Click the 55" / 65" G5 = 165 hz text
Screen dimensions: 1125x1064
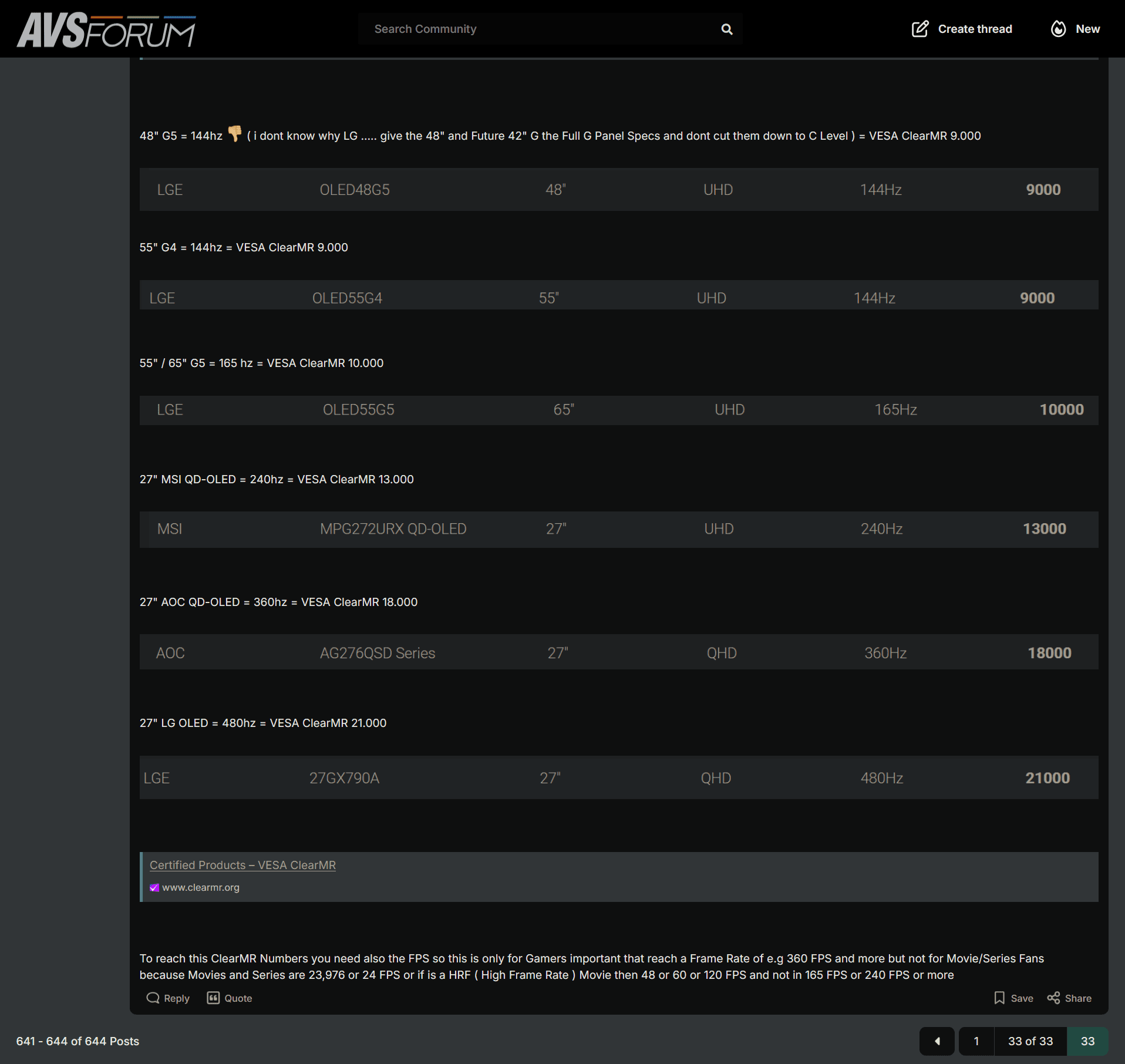pos(261,363)
